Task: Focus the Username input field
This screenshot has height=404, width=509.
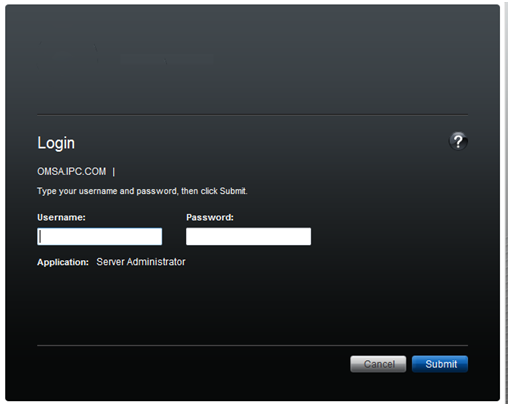Action: [x=100, y=236]
